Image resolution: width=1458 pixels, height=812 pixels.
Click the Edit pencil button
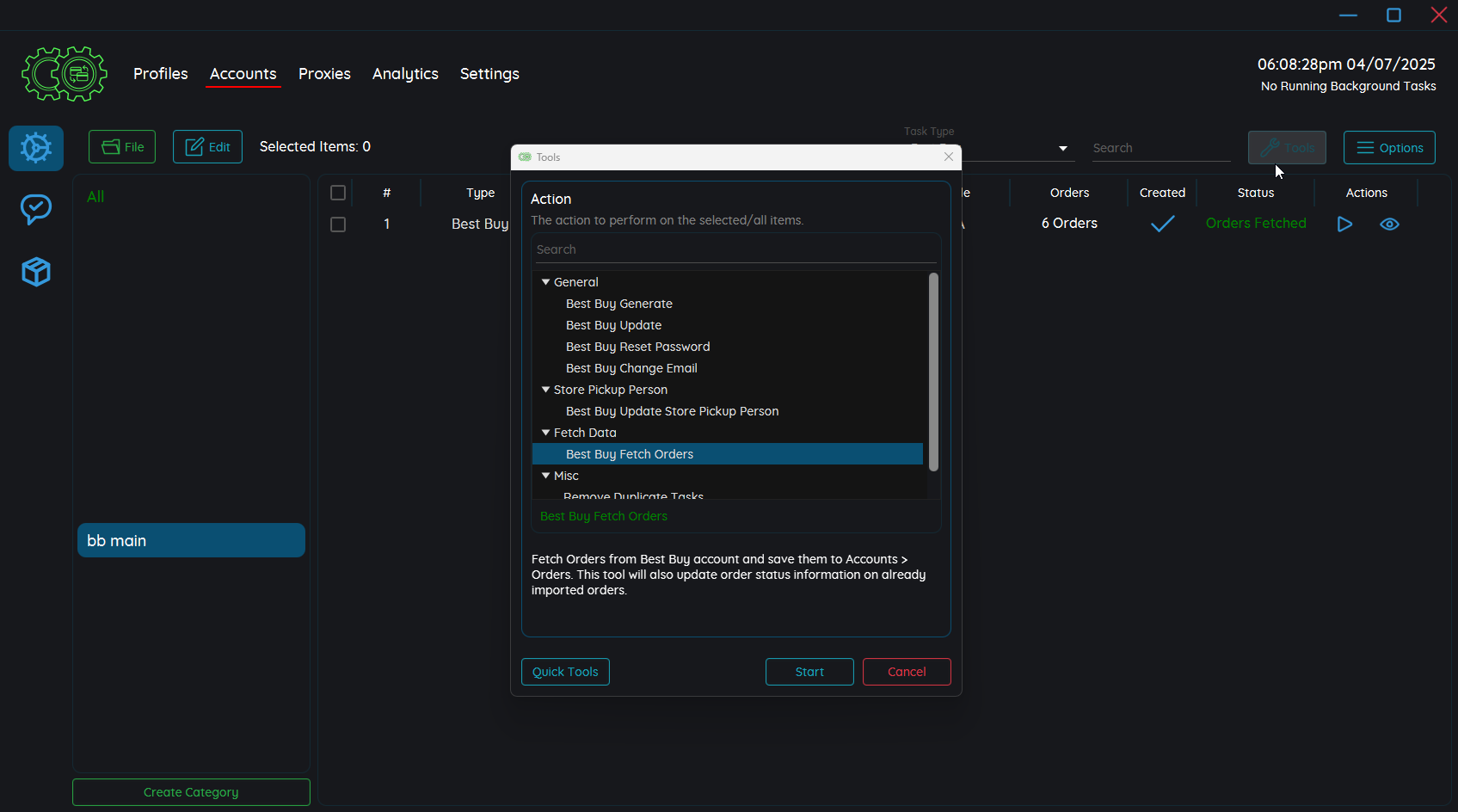click(207, 147)
